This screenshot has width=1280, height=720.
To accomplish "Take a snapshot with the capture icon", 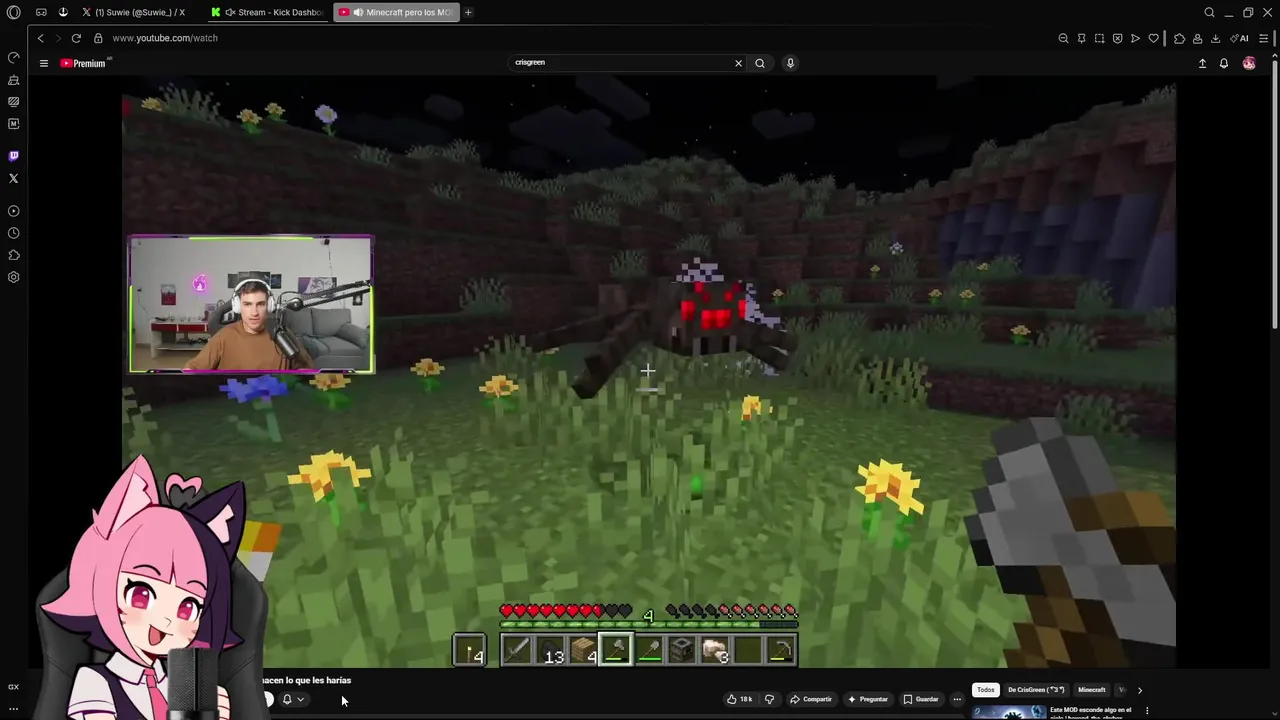I will click(1099, 38).
